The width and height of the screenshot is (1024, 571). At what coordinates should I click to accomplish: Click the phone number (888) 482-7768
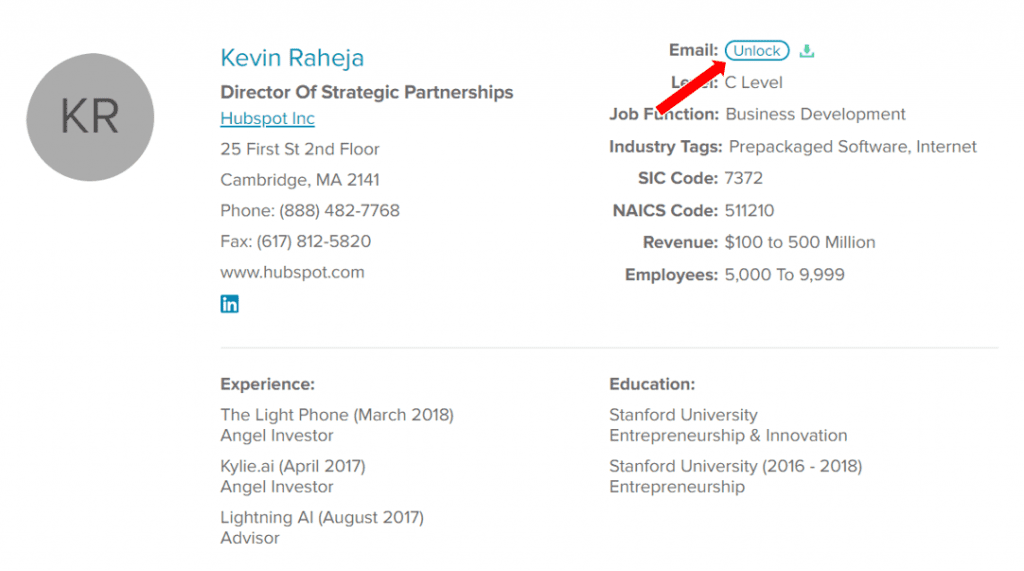click(x=340, y=211)
